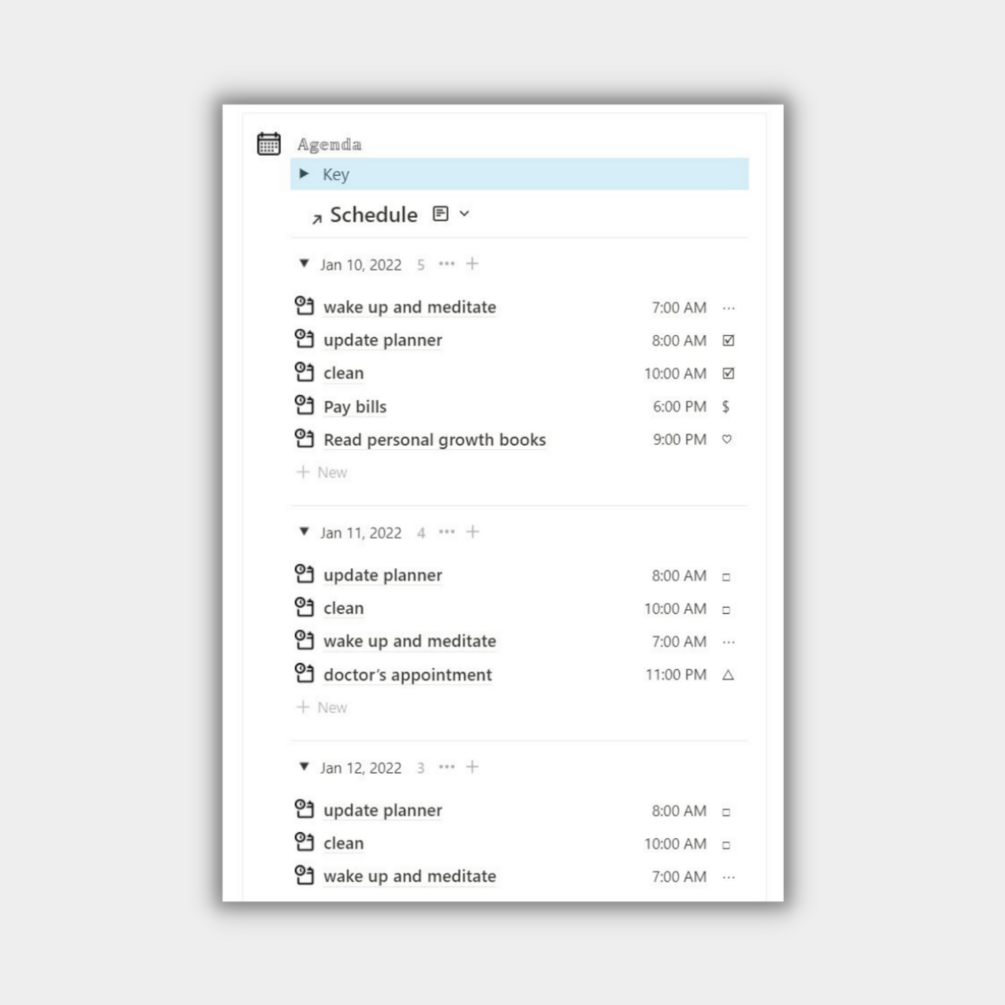Image resolution: width=1005 pixels, height=1005 pixels.
Task: Open options menu for Jan 11, 2022 group
Action: coord(447,532)
